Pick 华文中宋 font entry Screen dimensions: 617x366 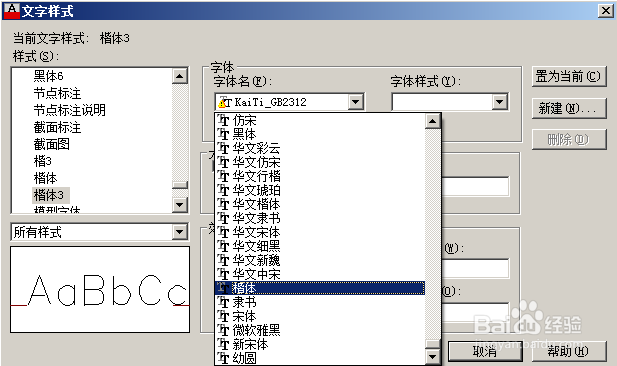click(320, 274)
